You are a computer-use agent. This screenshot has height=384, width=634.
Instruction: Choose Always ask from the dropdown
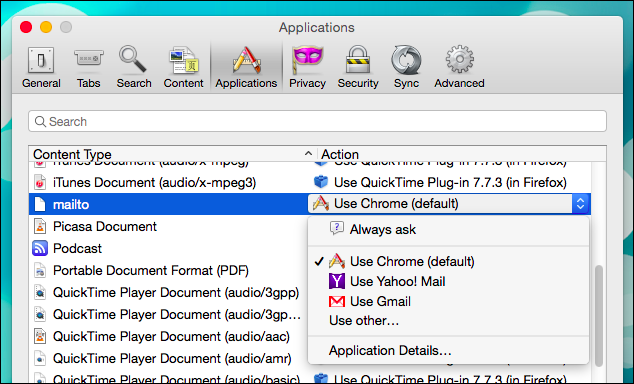click(448, 229)
